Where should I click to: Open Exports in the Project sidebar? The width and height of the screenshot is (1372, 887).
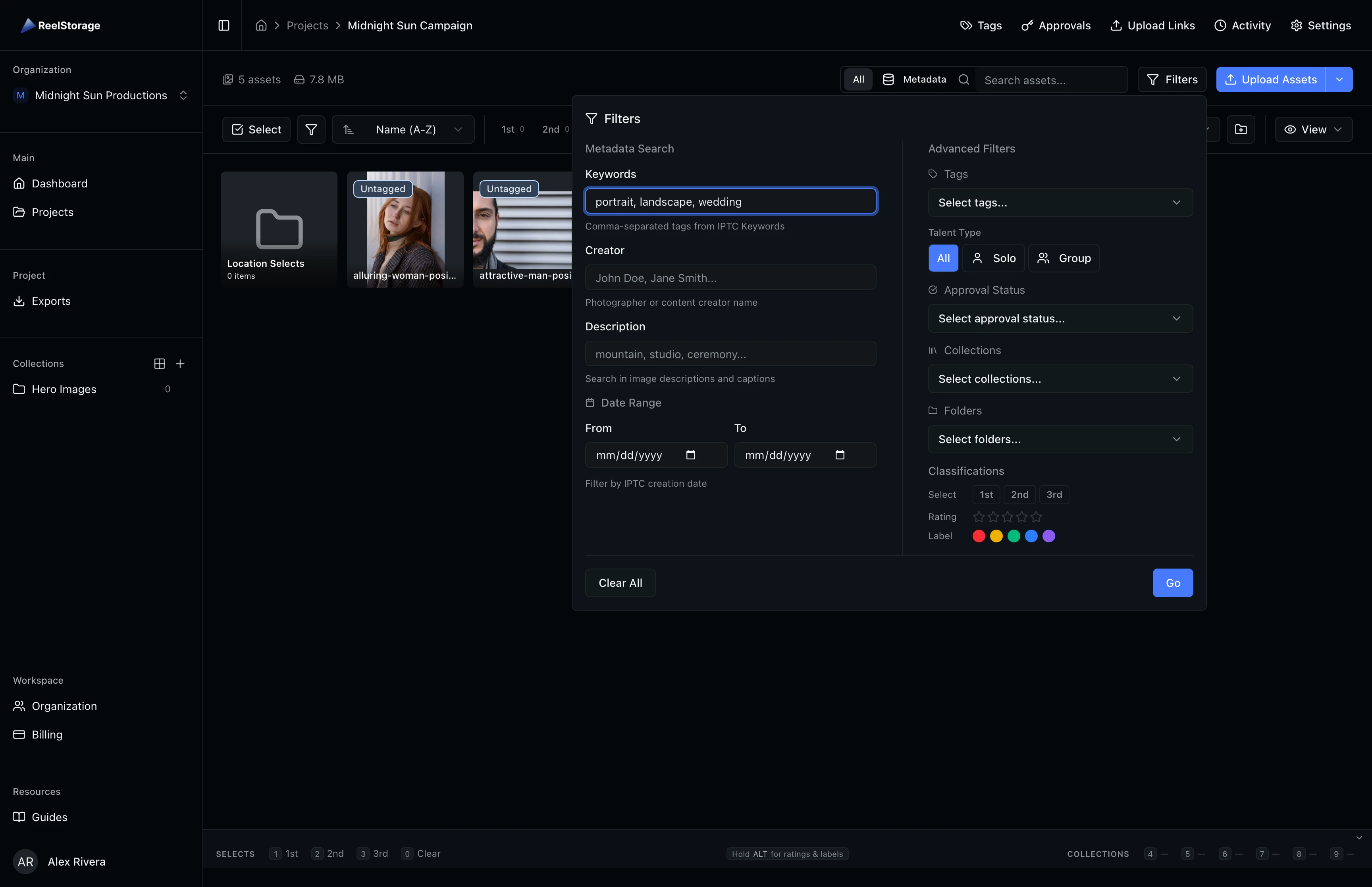tap(51, 301)
